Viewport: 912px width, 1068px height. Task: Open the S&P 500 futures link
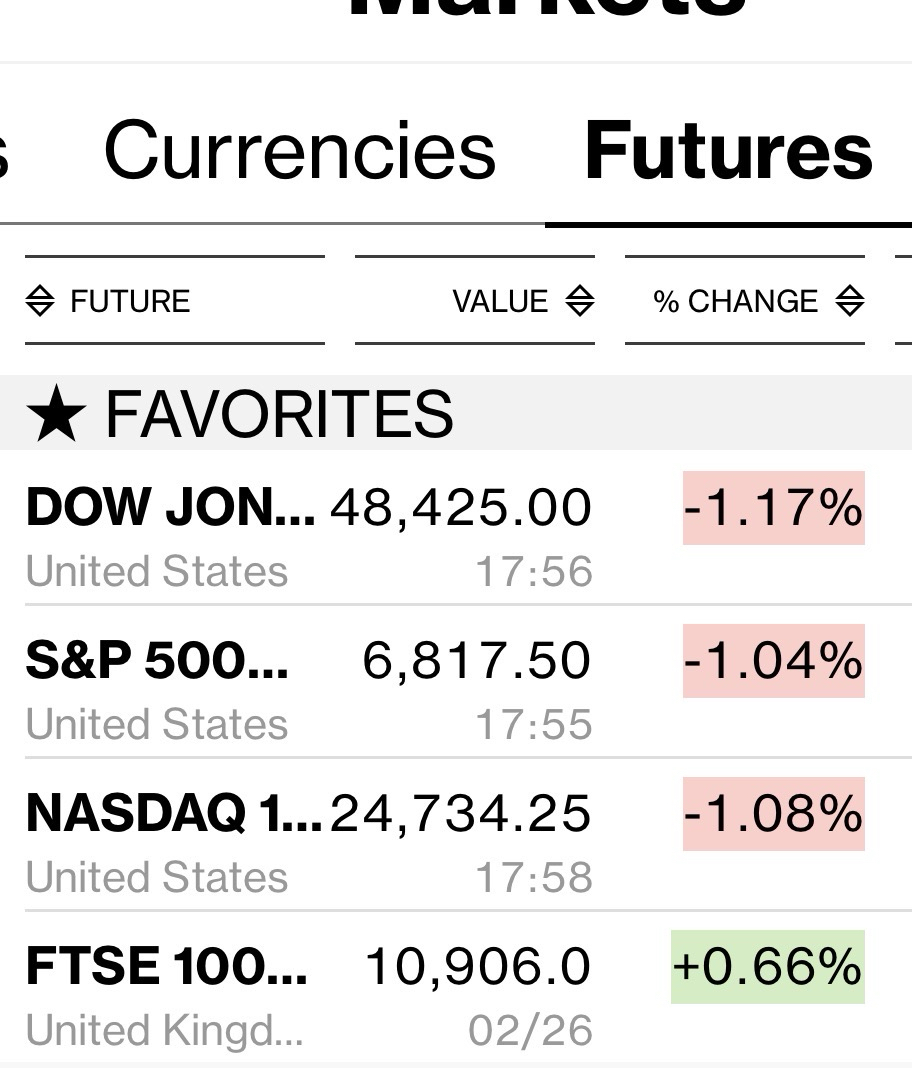(157, 660)
